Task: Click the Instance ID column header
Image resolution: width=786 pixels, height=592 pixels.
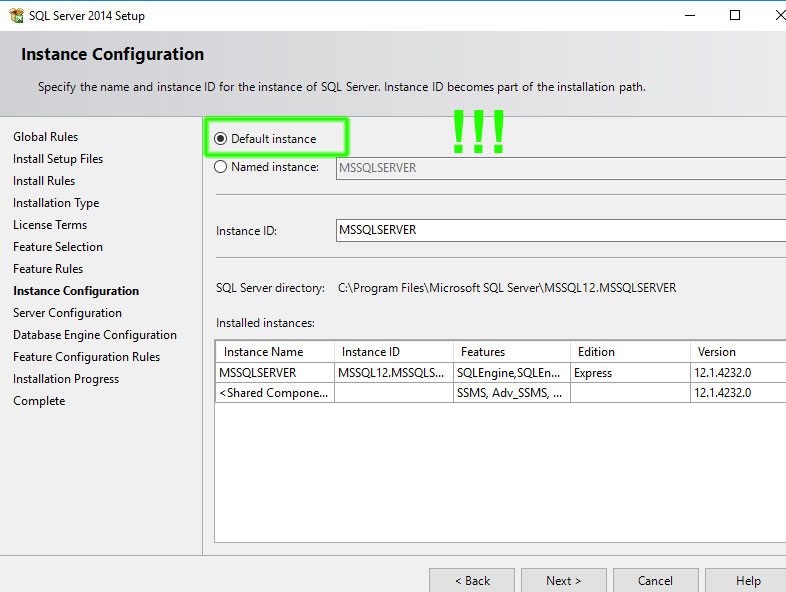Action: coord(394,352)
